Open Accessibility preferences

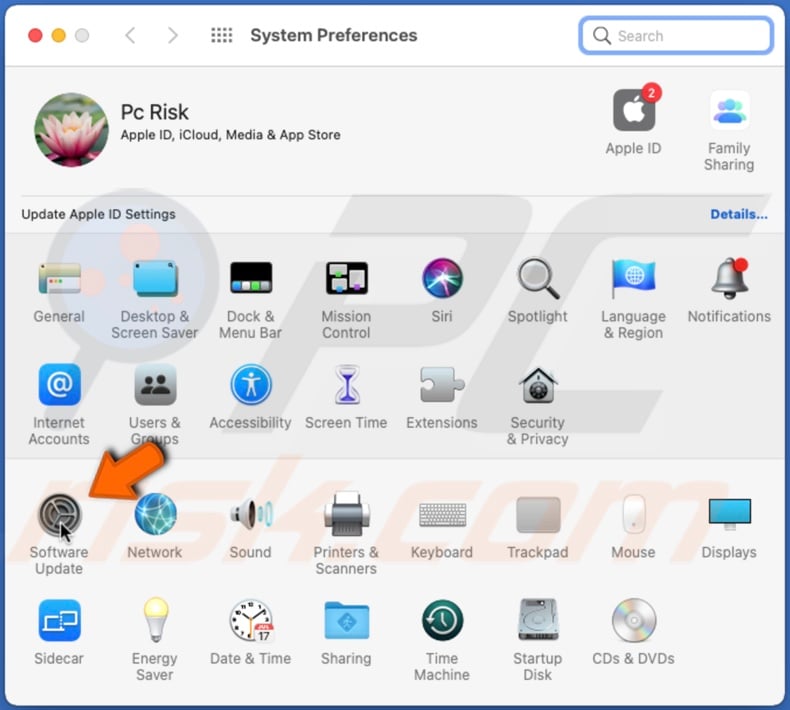click(251, 384)
